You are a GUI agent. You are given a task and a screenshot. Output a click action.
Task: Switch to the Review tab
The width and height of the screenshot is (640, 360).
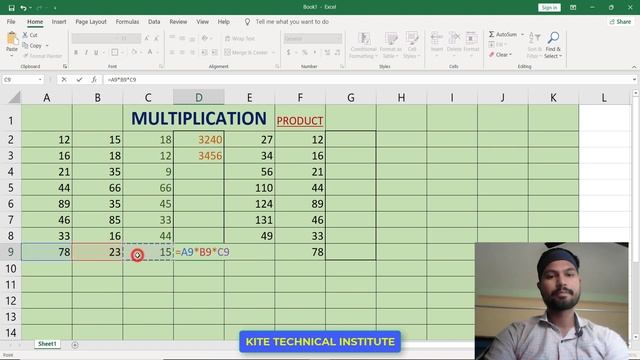(178, 22)
